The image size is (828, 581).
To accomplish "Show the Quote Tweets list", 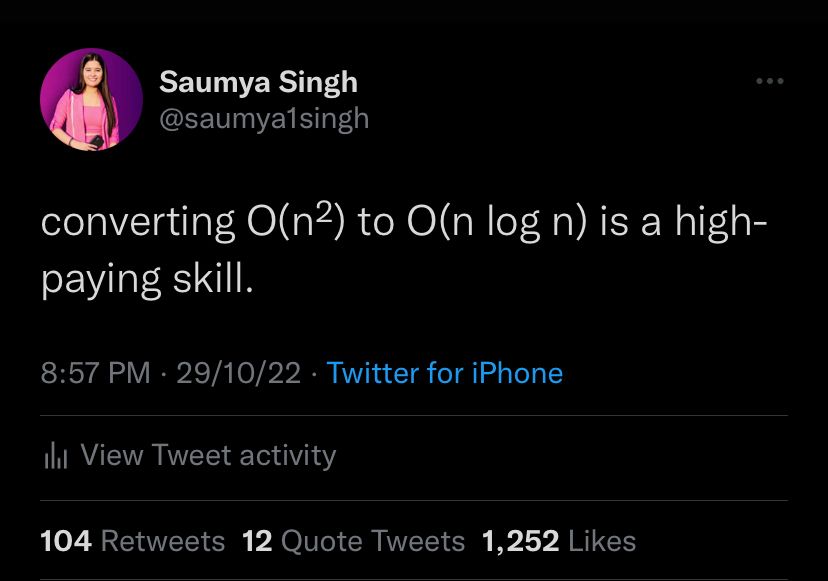I will coord(373,541).
